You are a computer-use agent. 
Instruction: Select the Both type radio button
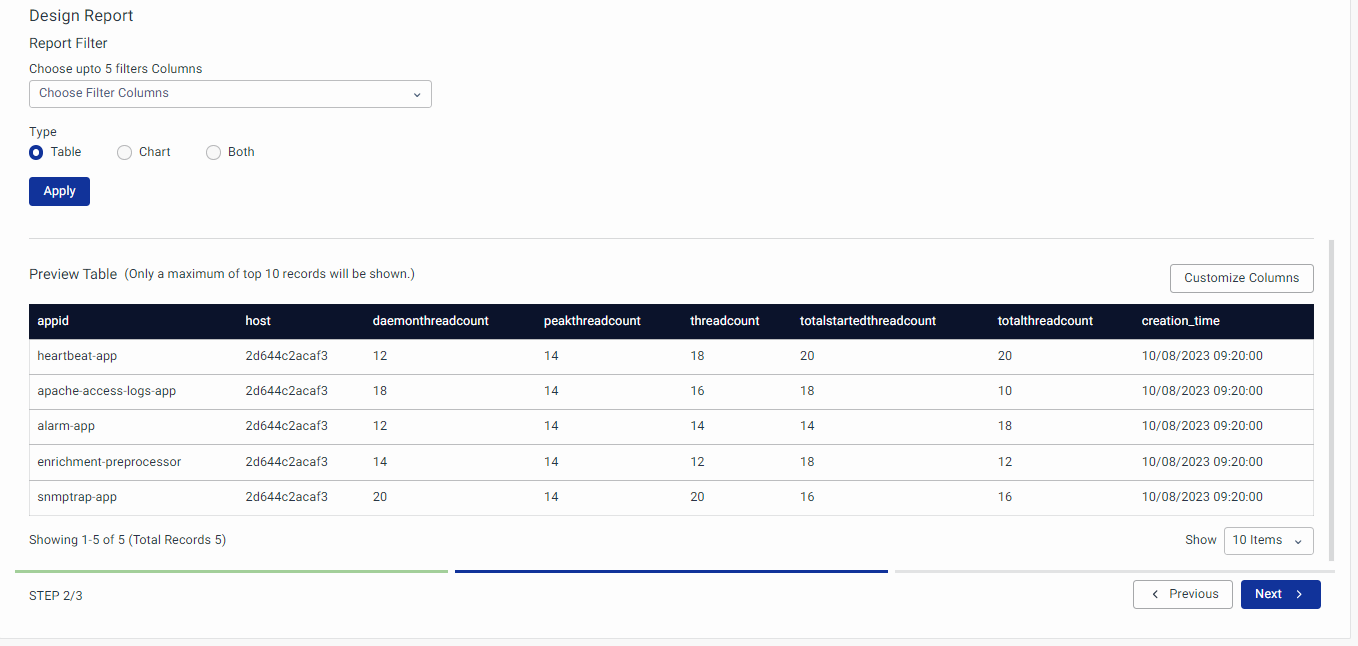213,153
